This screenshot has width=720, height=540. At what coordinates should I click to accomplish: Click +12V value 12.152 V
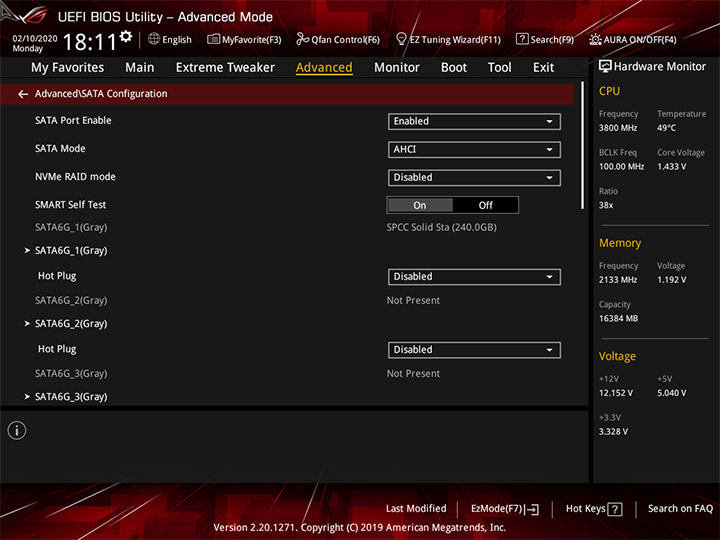616,393
